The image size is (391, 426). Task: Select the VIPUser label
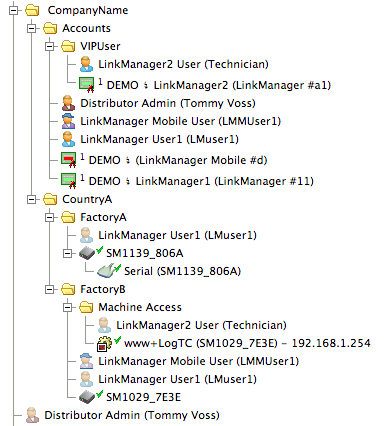[100, 46]
